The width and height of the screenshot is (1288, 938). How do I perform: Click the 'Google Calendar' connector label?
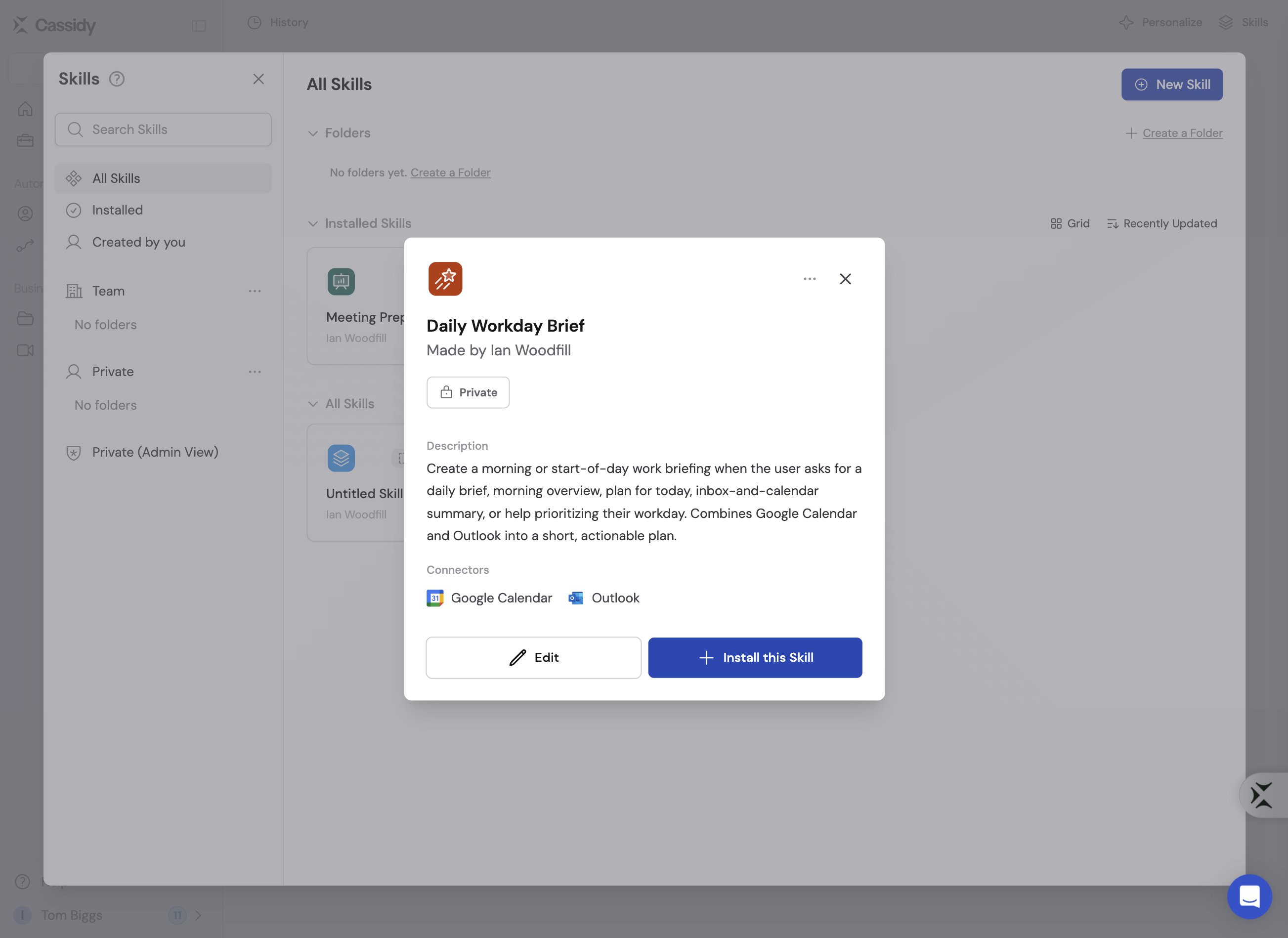tap(502, 598)
